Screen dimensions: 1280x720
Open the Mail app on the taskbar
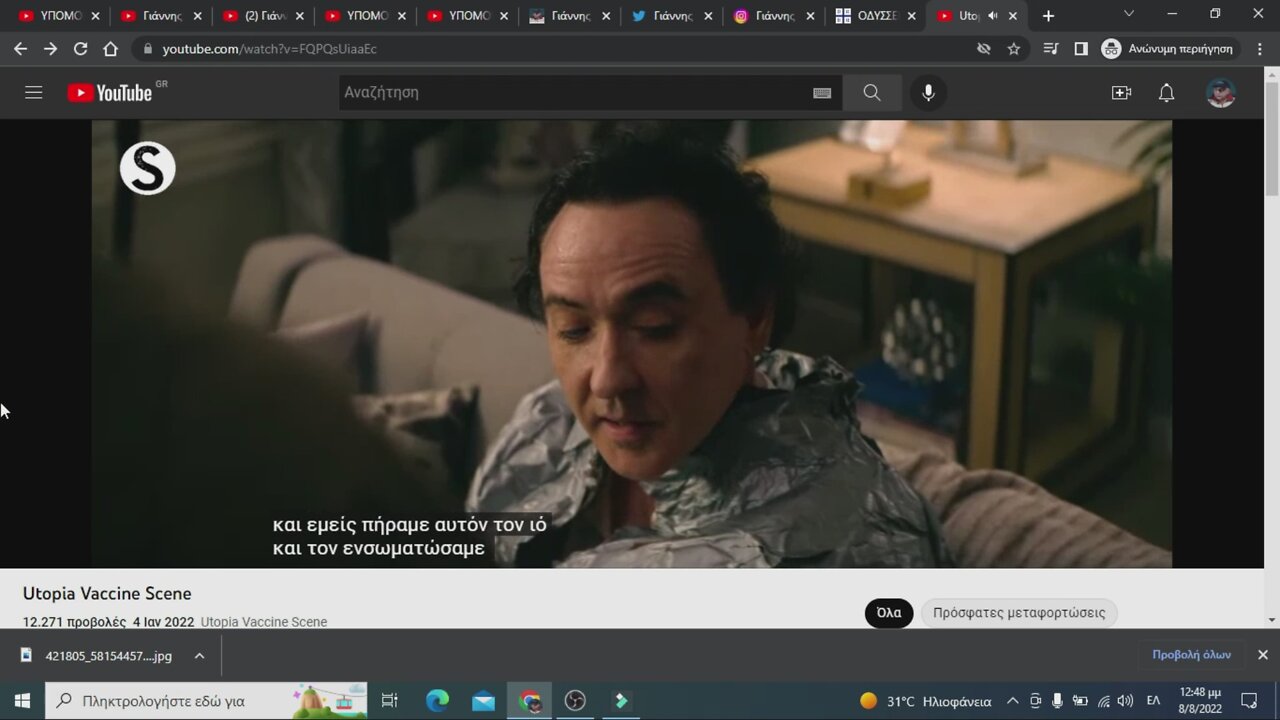pos(483,701)
